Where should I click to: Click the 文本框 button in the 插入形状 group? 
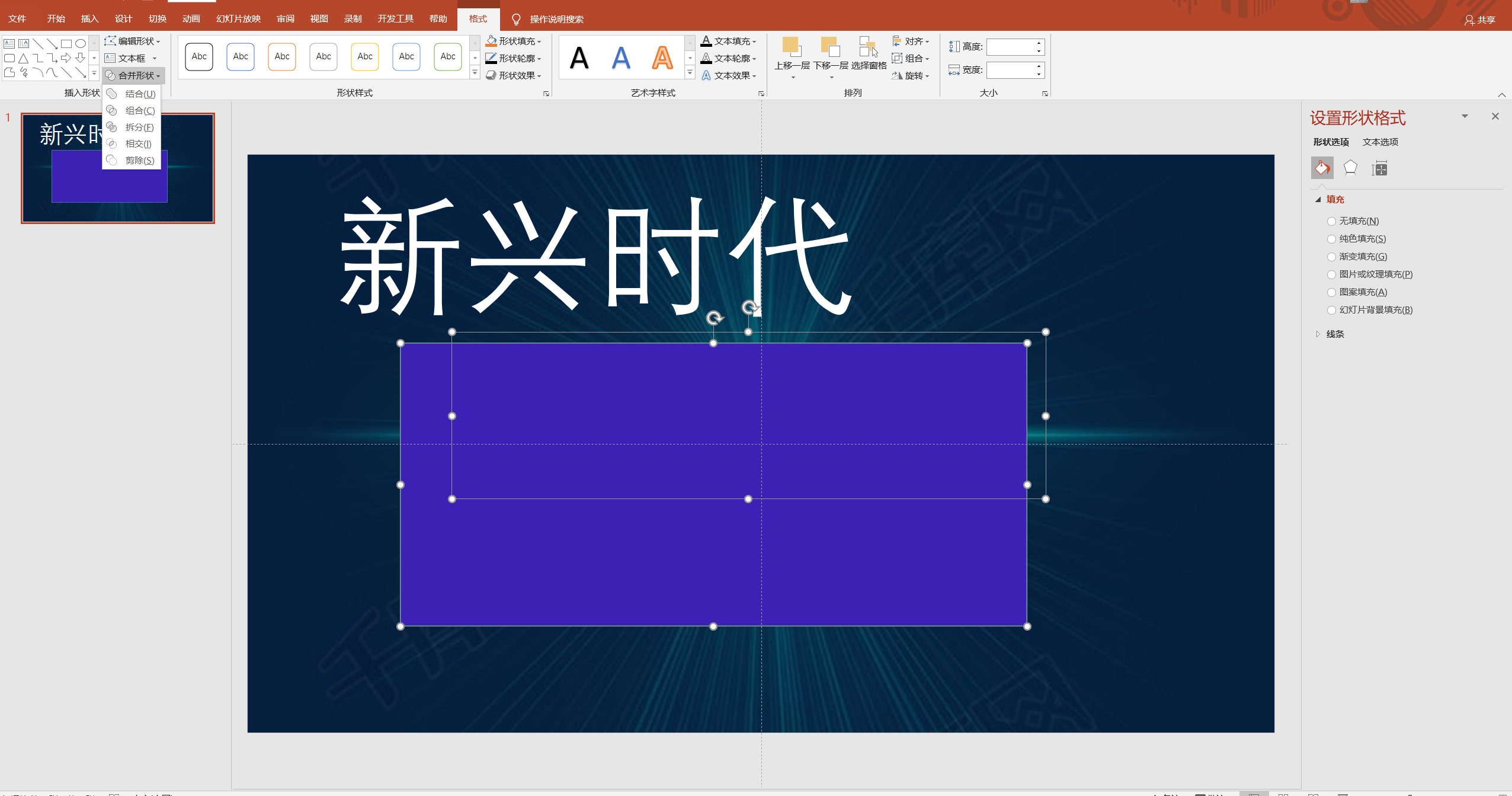coord(131,58)
